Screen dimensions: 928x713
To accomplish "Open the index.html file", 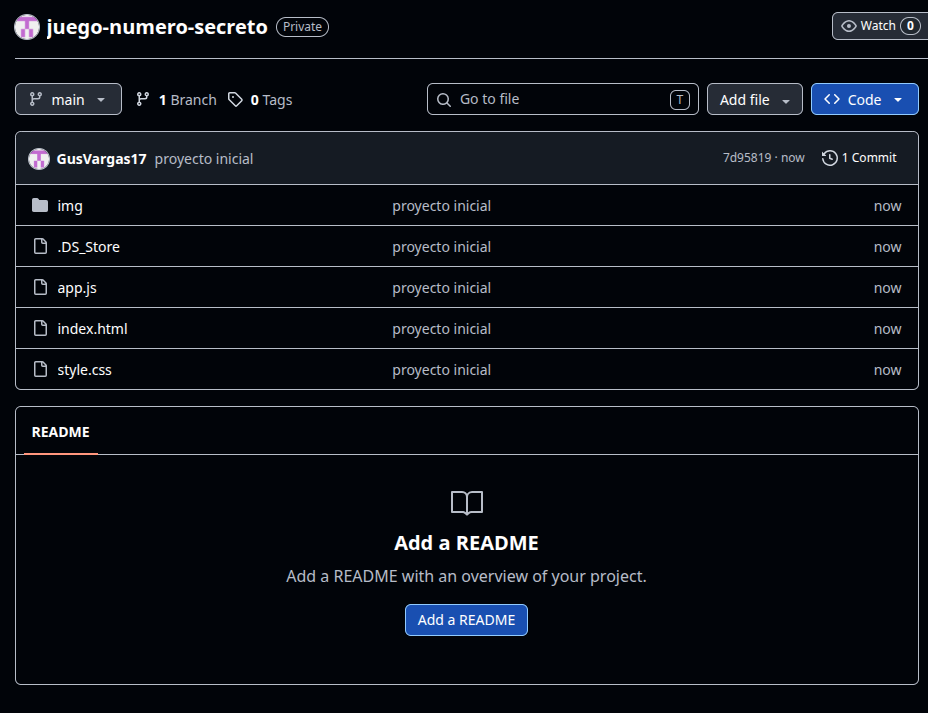I will (92, 328).
